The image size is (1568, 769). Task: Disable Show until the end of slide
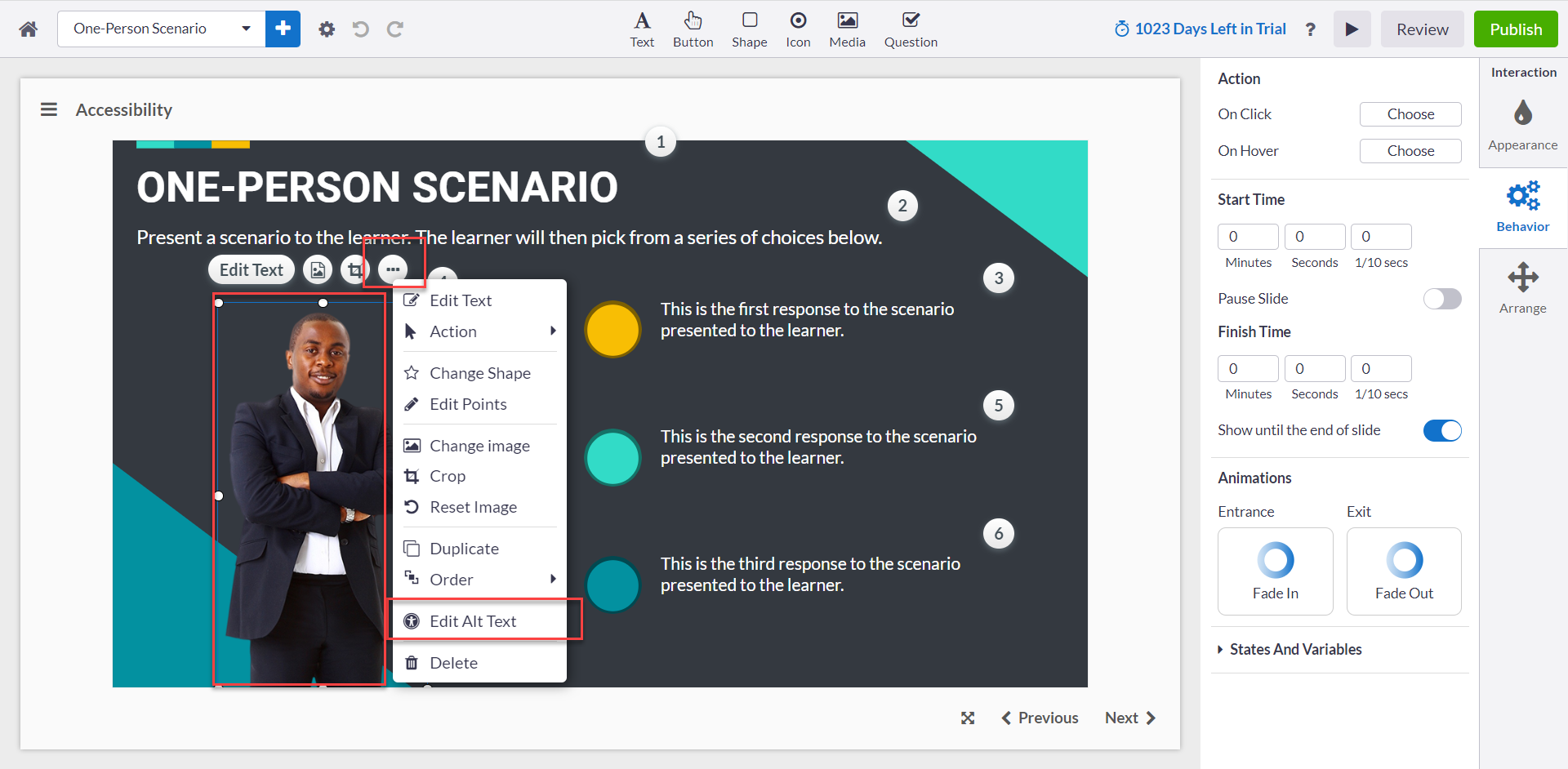[1442, 430]
